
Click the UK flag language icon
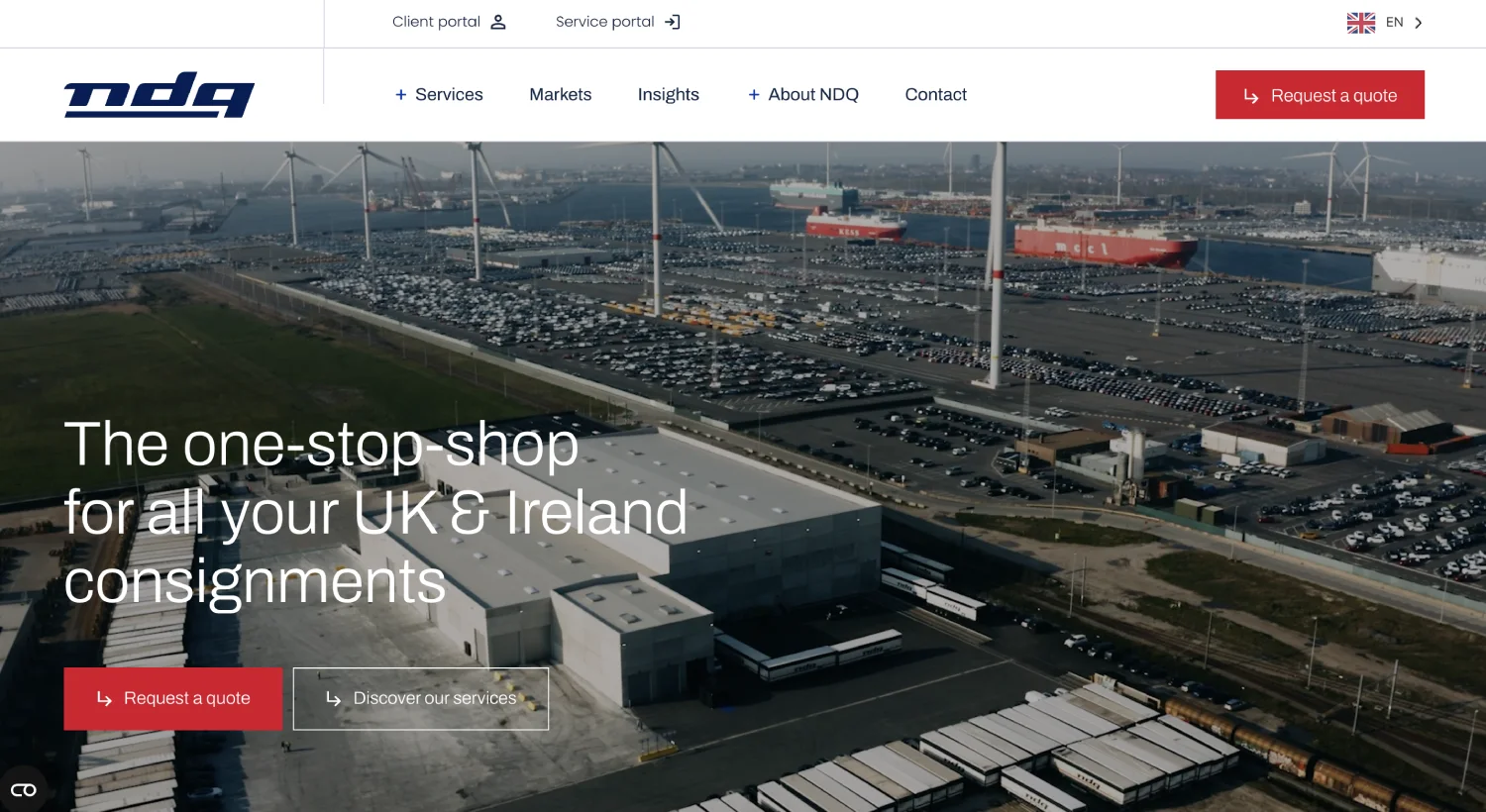tap(1361, 23)
